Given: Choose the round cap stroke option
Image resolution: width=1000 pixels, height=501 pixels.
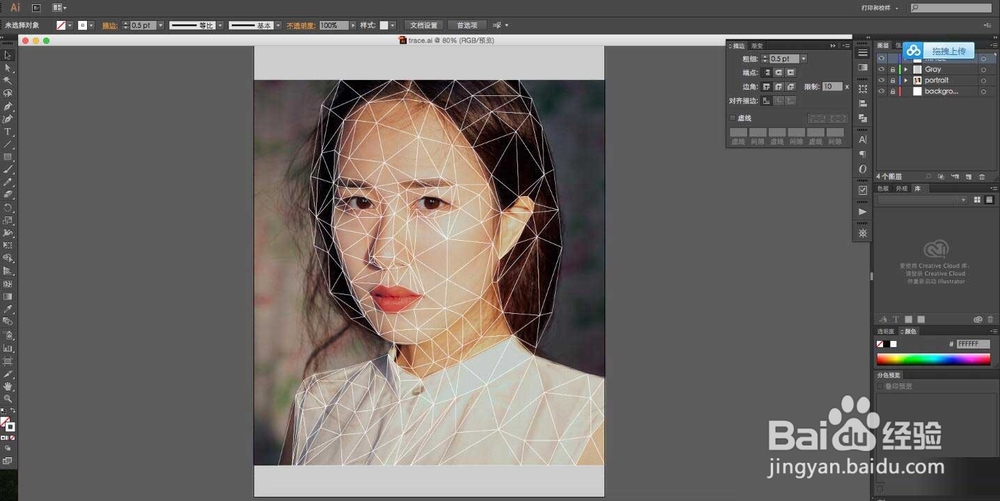Looking at the screenshot, I should (x=779, y=73).
